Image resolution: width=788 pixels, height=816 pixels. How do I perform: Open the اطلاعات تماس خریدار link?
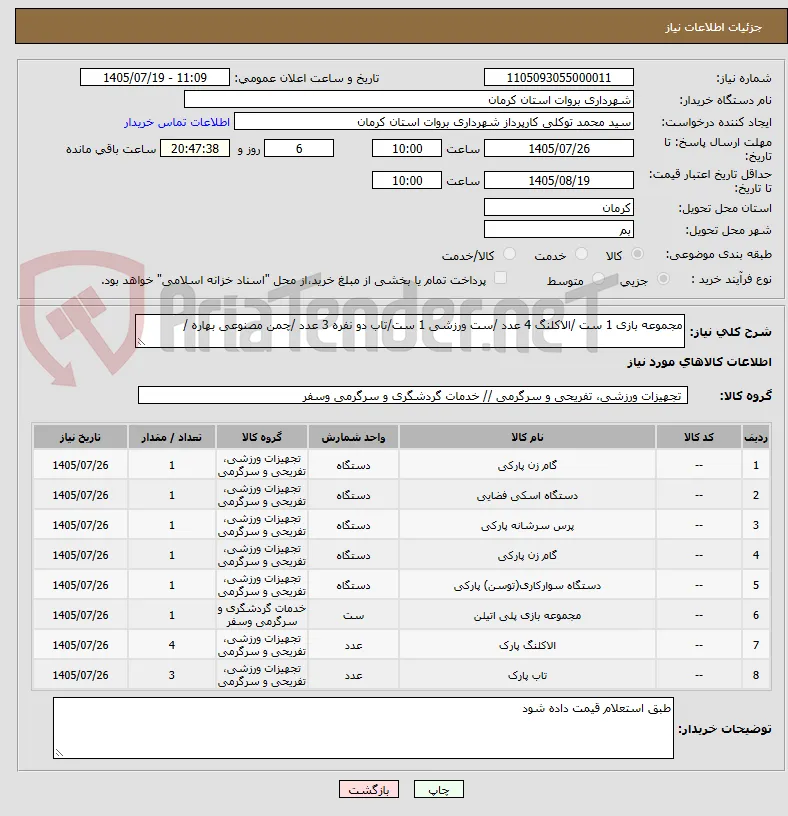[x=177, y=122]
